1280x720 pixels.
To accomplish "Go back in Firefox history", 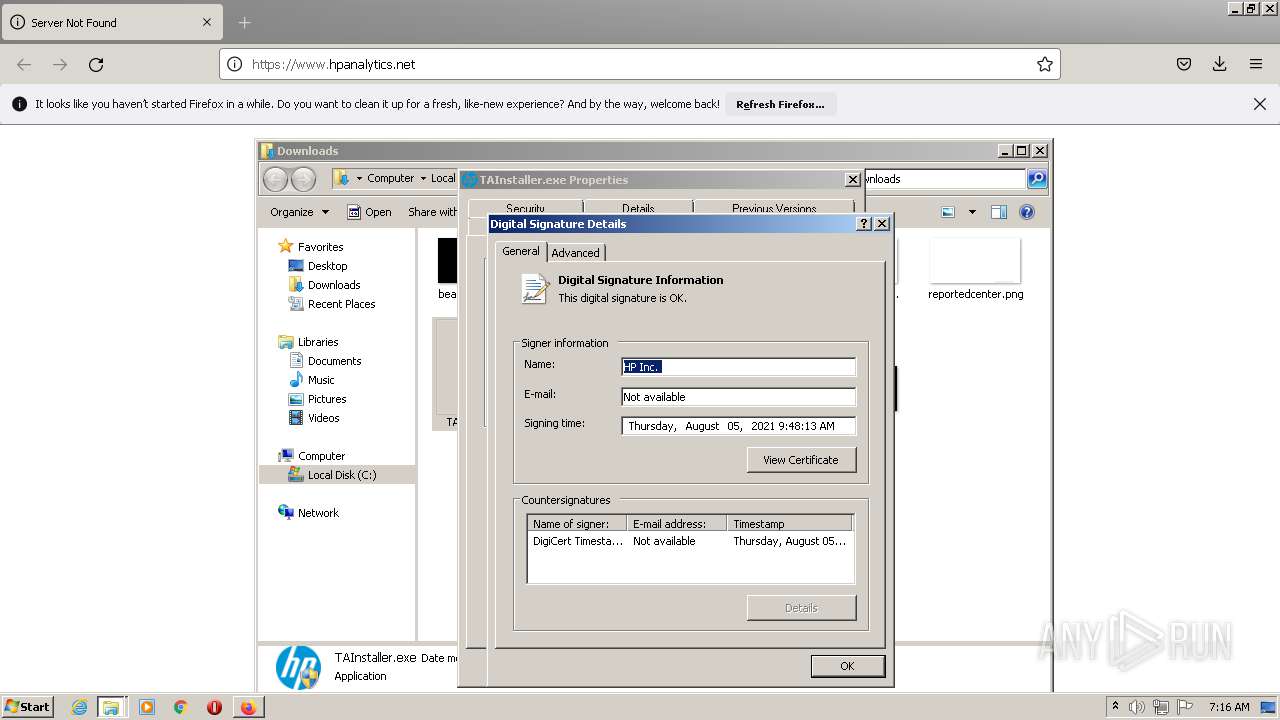I will coord(24,64).
